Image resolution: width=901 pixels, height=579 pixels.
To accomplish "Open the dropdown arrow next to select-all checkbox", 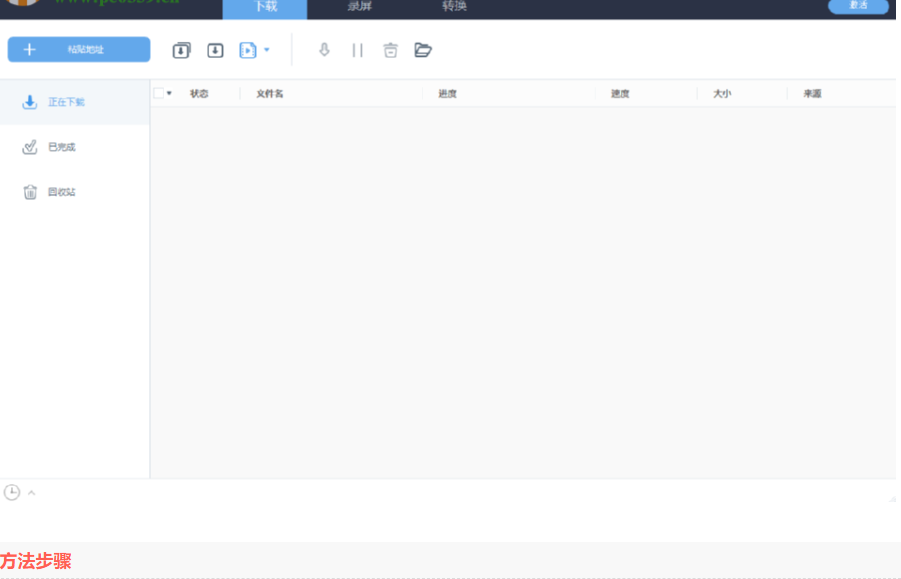I will coord(170,93).
